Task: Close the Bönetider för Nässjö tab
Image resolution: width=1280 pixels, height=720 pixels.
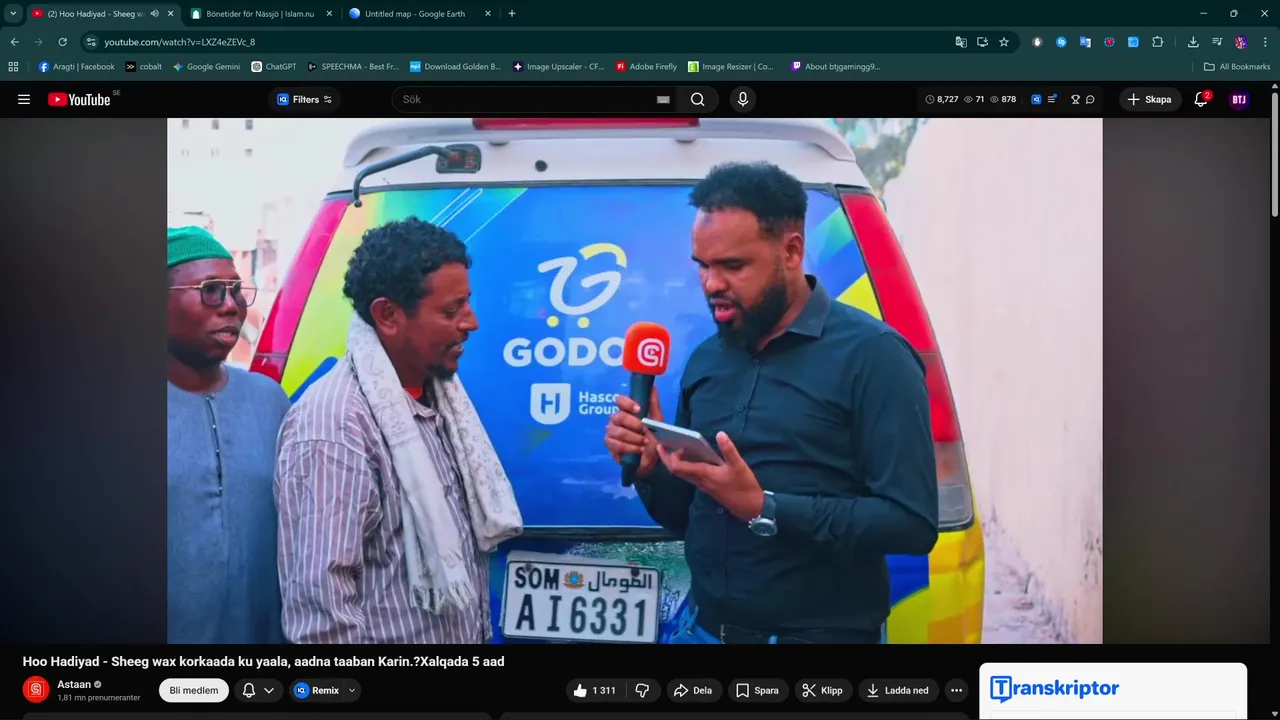Action: point(328,14)
